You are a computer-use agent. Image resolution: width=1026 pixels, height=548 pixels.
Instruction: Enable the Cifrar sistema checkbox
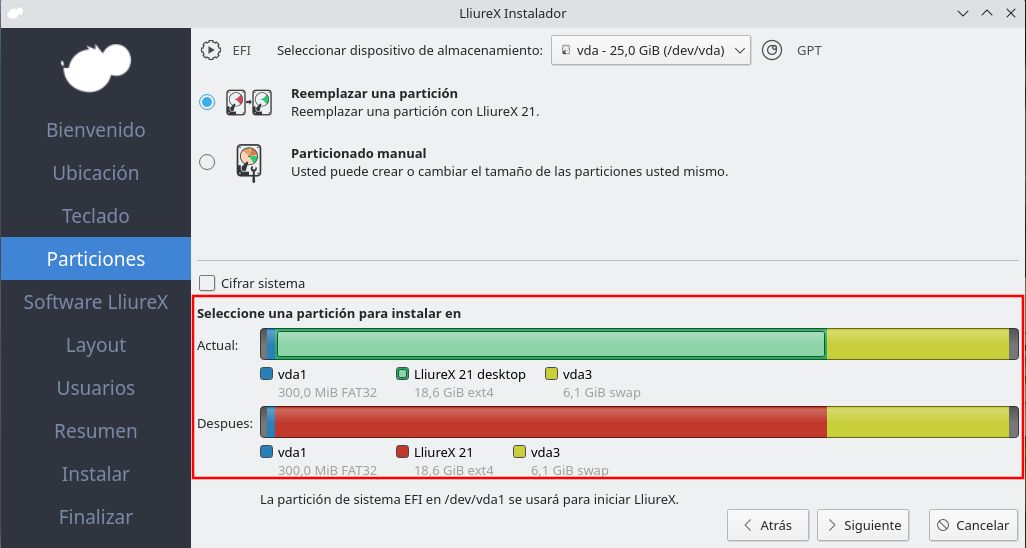point(208,283)
